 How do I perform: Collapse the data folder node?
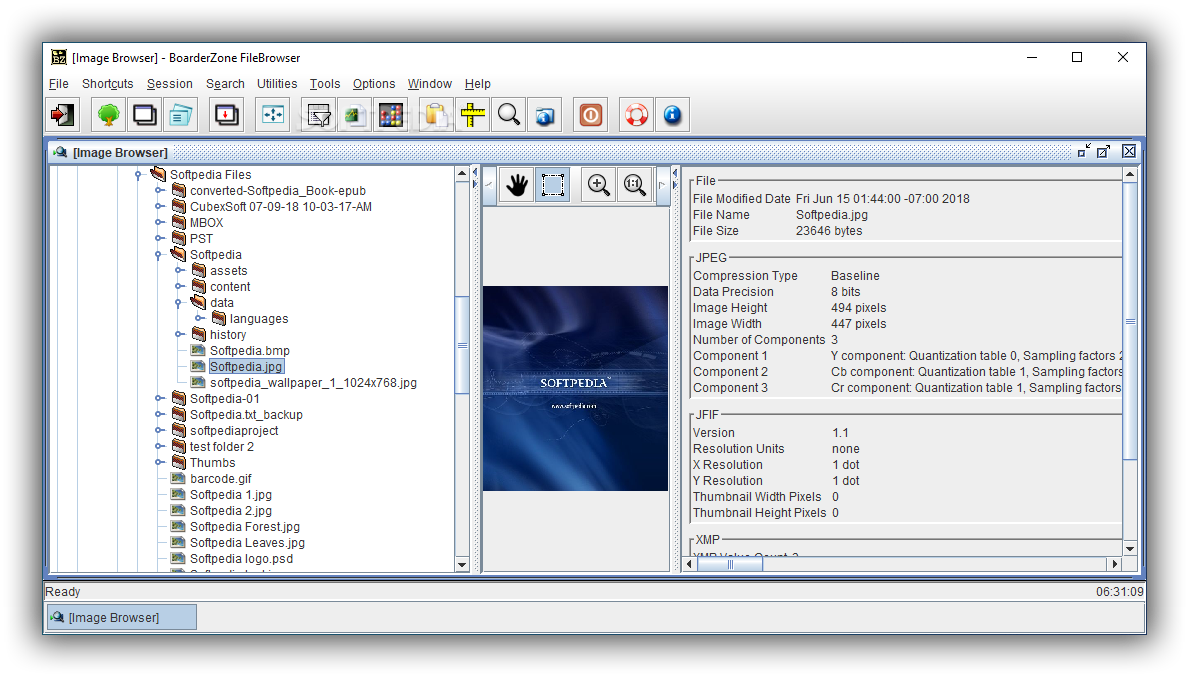pos(179,303)
